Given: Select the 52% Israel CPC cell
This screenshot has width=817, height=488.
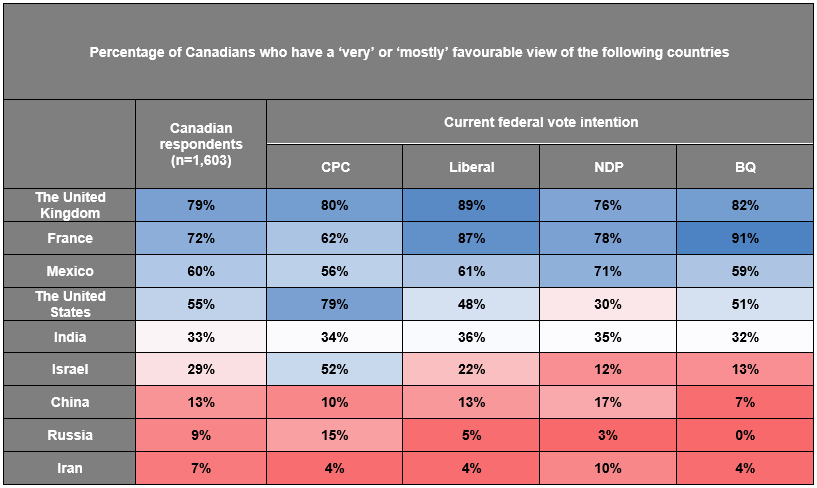Looking at the screenshot, I should (335, 369).
